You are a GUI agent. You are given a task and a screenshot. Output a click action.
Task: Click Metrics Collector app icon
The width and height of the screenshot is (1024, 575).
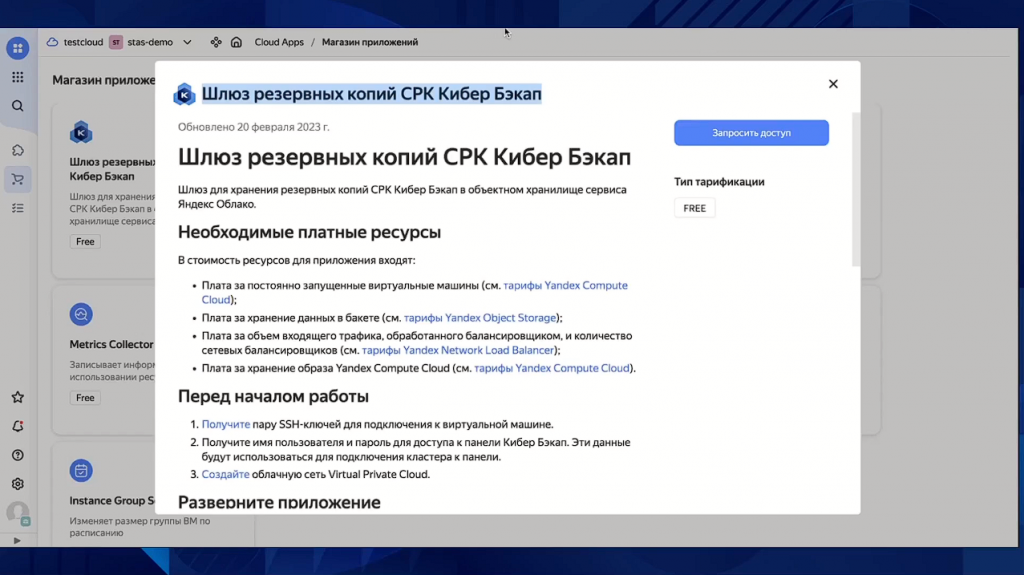tap(81, 314)
